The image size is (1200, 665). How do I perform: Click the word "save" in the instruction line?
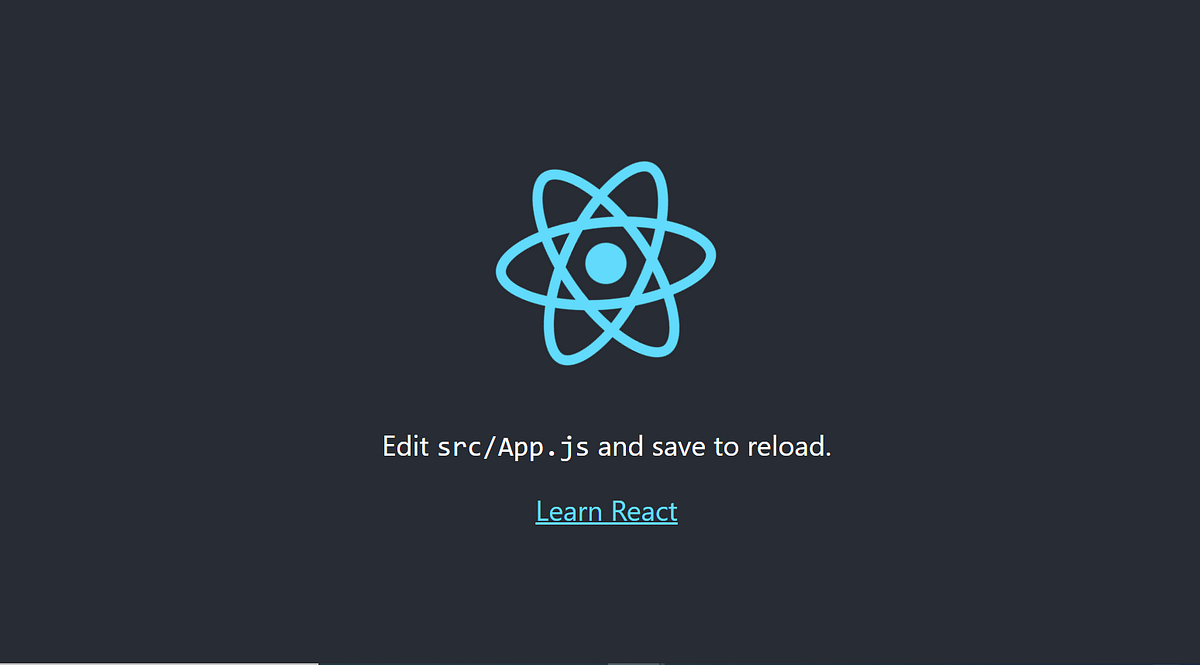tap(679, 447)
